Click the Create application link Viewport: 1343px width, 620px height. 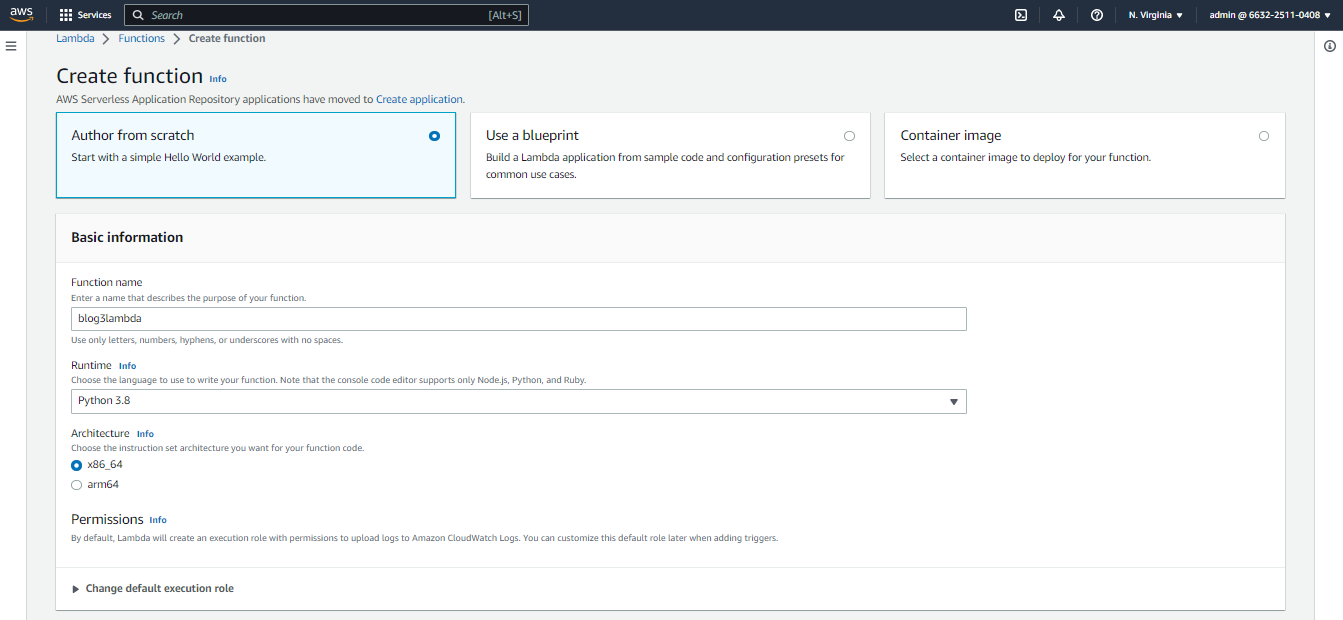pyautogui.click(x=419, y=99)
